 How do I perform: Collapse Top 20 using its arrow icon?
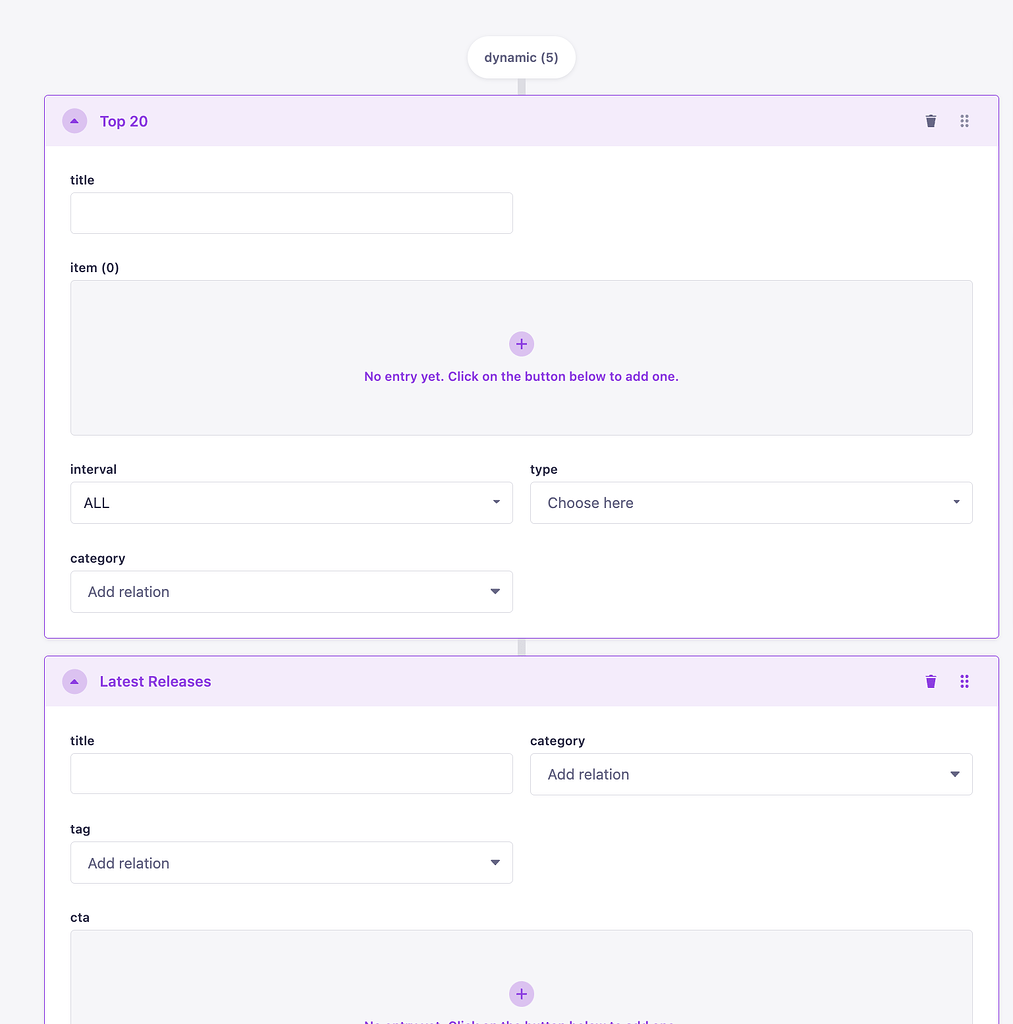coord(74,120)
